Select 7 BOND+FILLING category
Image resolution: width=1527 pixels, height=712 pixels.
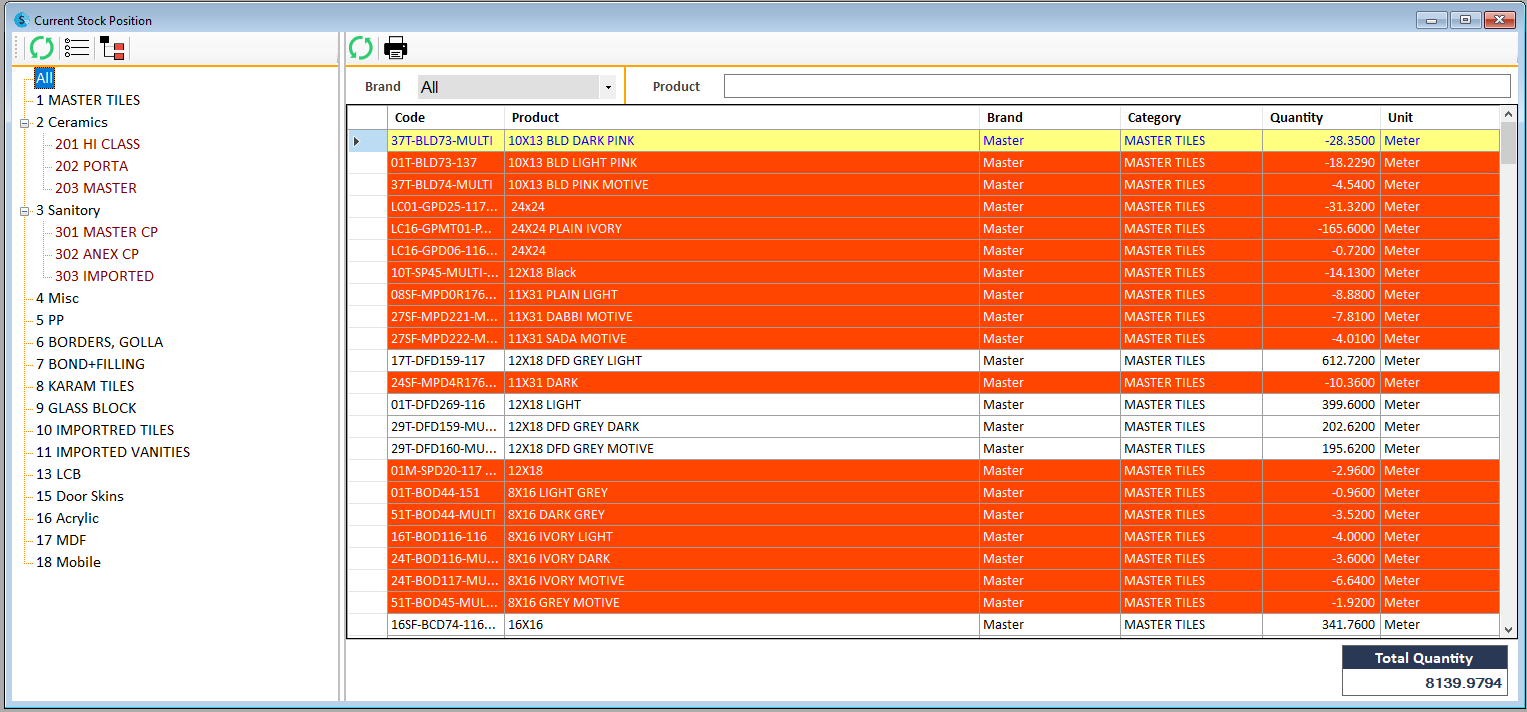click(90, 364)
